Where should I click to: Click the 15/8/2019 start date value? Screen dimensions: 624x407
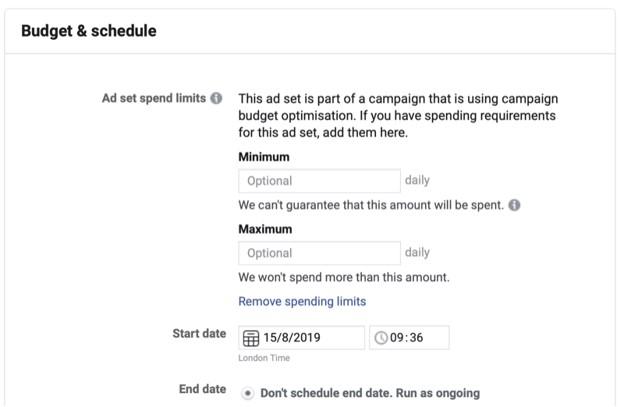tap(292, 338)
